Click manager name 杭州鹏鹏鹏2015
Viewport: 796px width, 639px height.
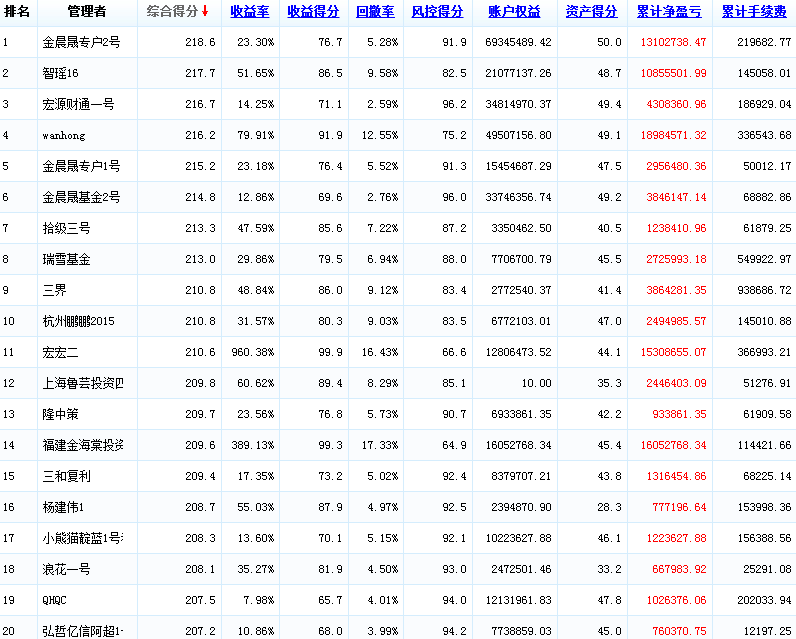80,321
